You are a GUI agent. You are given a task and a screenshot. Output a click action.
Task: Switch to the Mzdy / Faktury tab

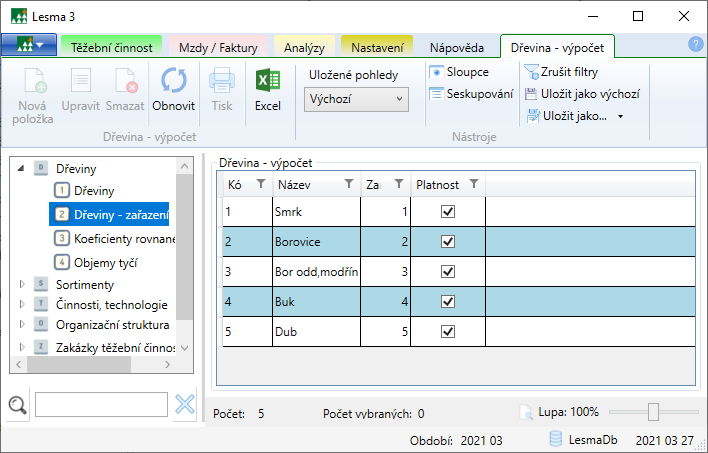click(218, 47)
